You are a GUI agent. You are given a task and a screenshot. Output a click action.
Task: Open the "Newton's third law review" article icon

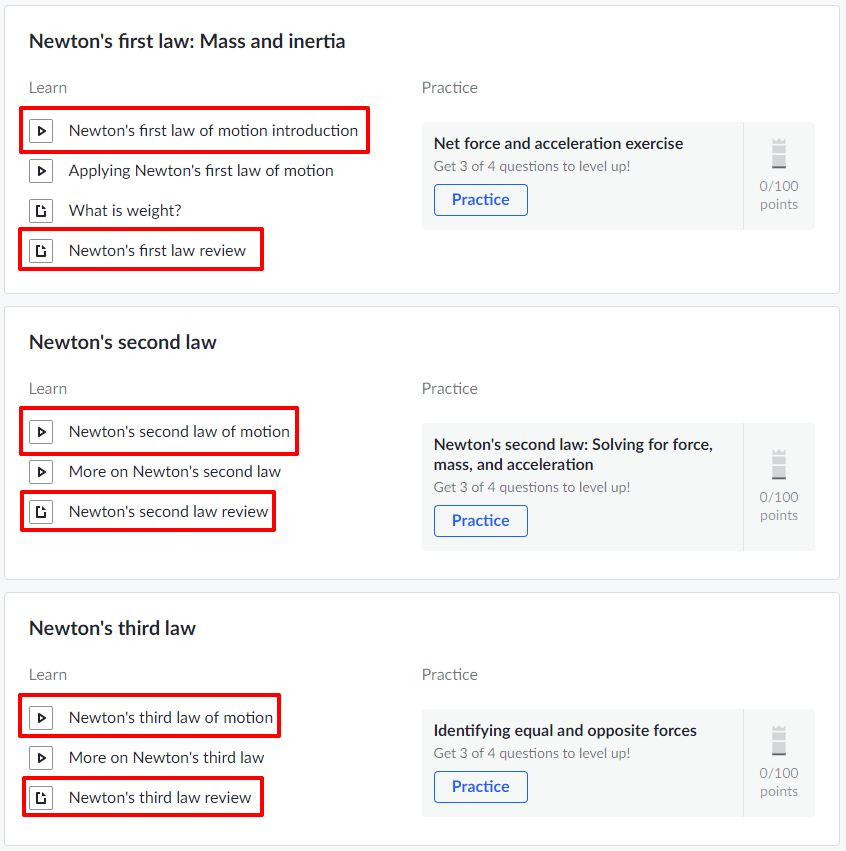(x=41, y=797)
